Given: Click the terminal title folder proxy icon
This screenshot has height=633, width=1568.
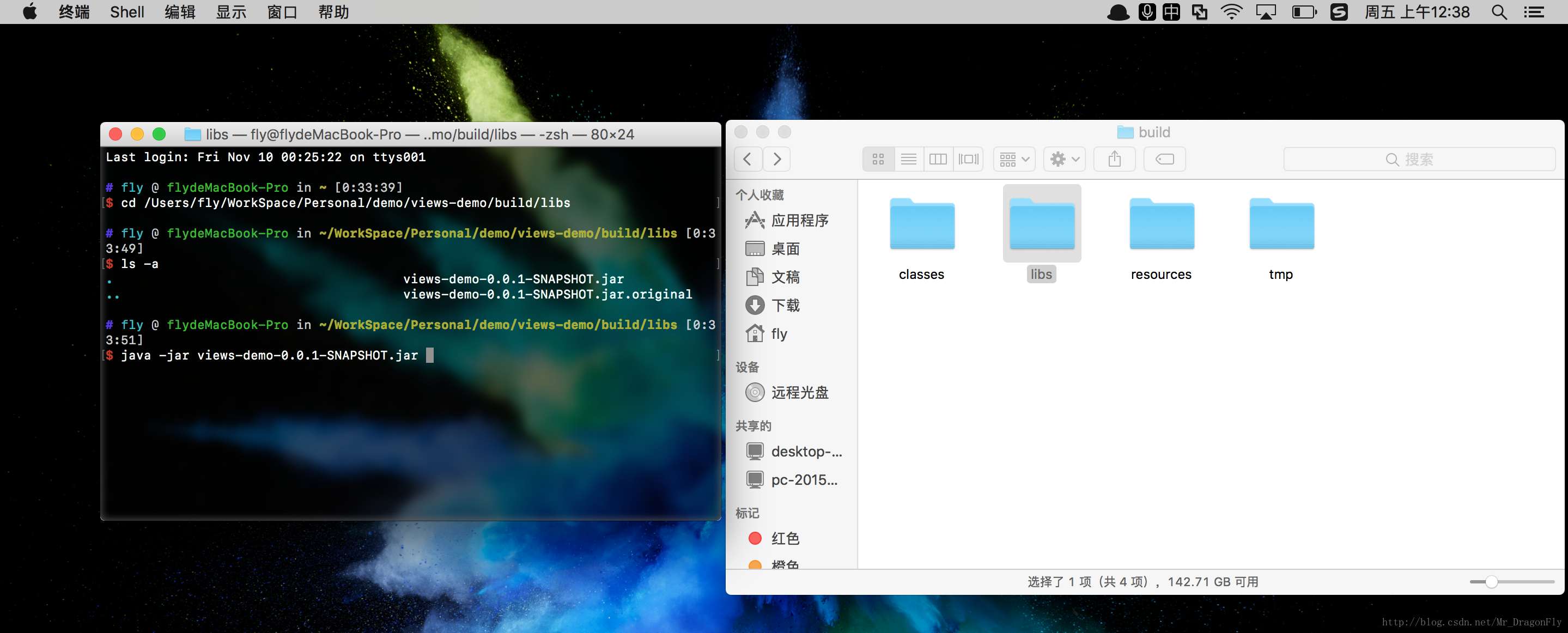Looking at the screenshot, I should [x=192, y=135].
